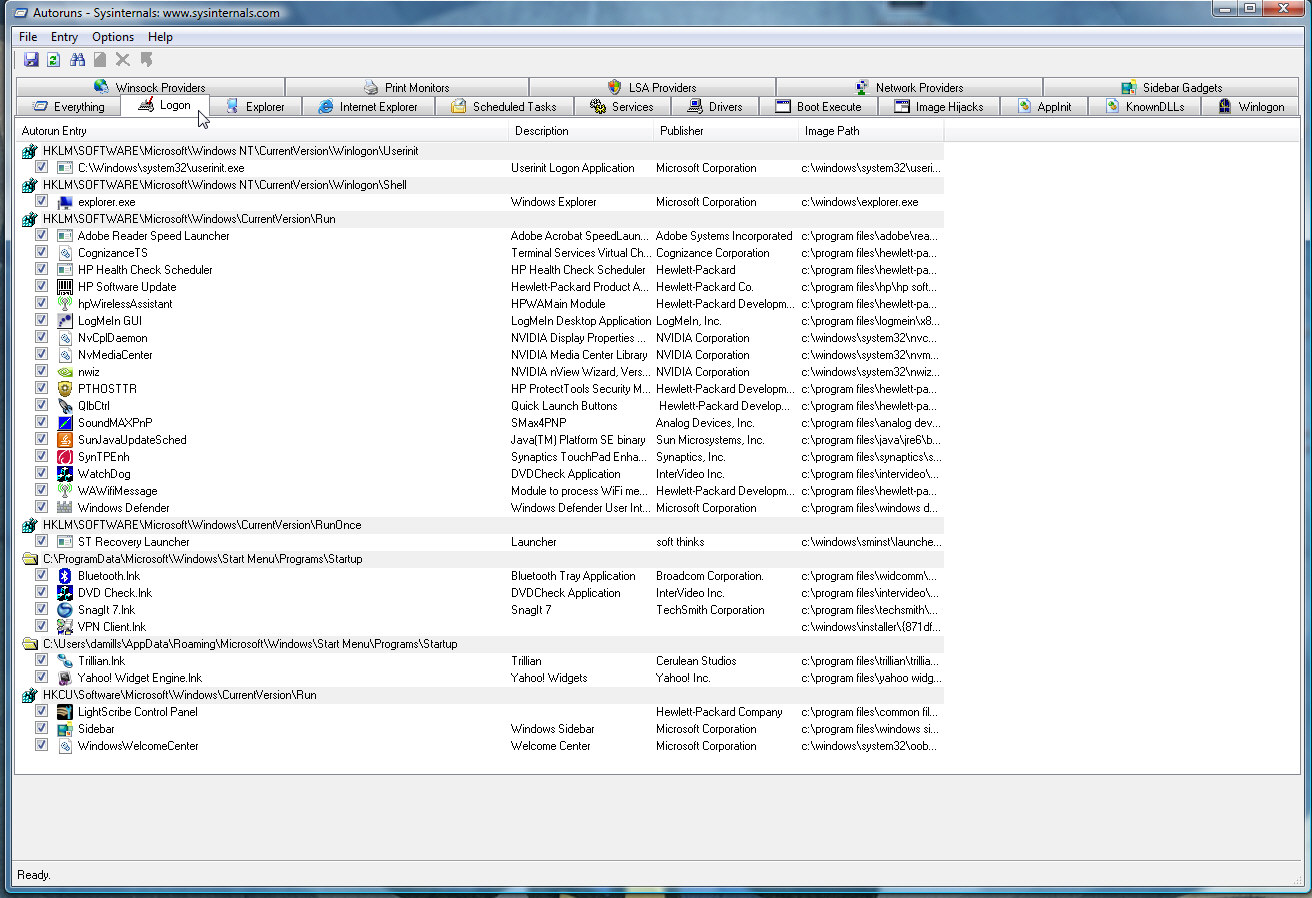This screenshot has height=898, width=1312.
Task: Uncheck the CognizanceTS checkbox
Action: click(x=41, y=253)
